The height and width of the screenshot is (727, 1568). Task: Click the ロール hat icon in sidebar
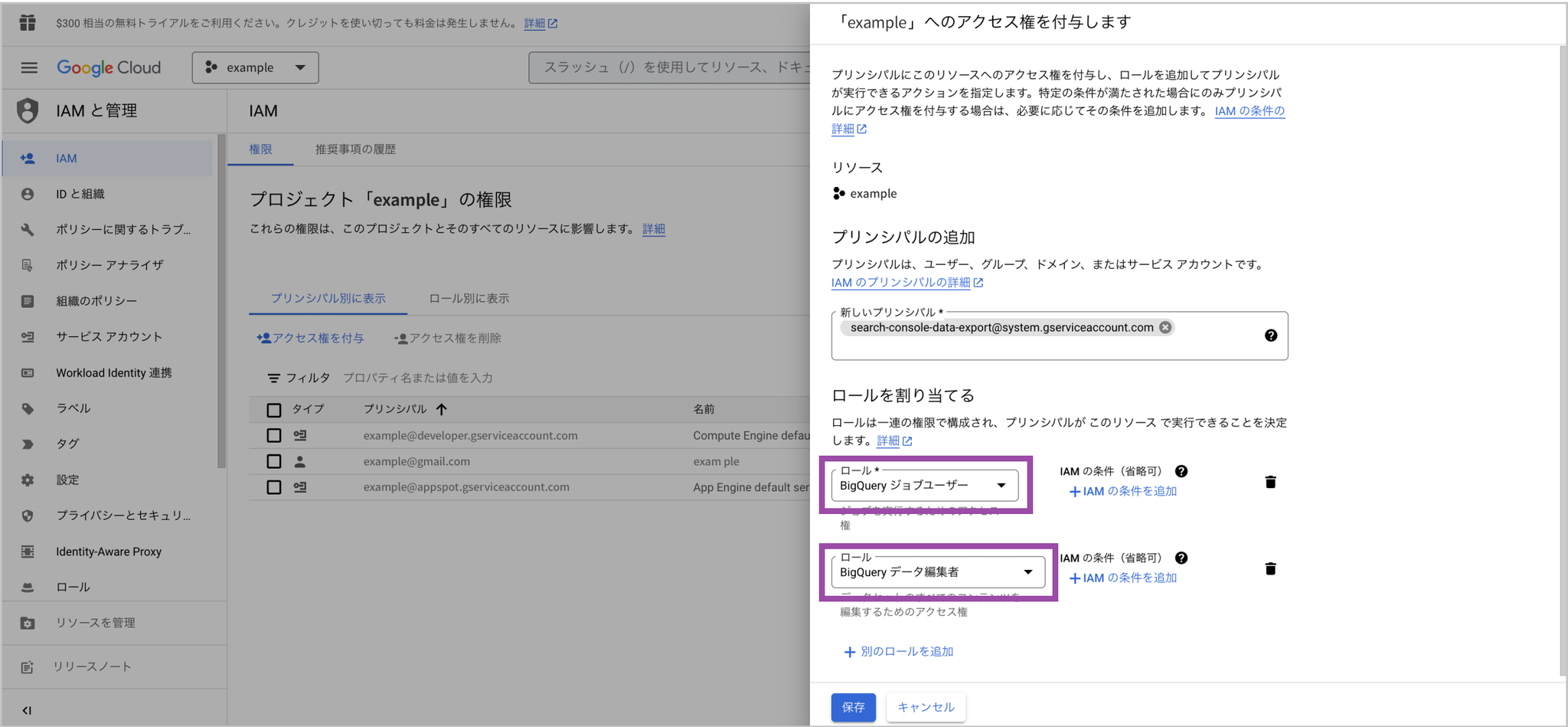(28, 587)
